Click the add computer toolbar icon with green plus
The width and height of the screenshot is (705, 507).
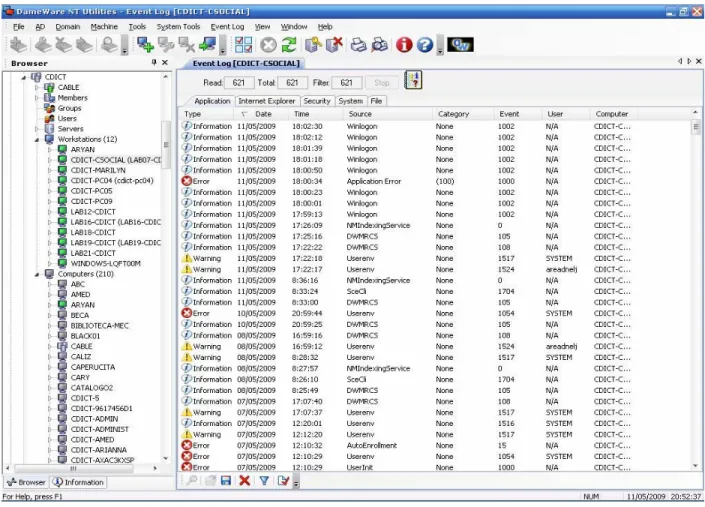point(145,45)
